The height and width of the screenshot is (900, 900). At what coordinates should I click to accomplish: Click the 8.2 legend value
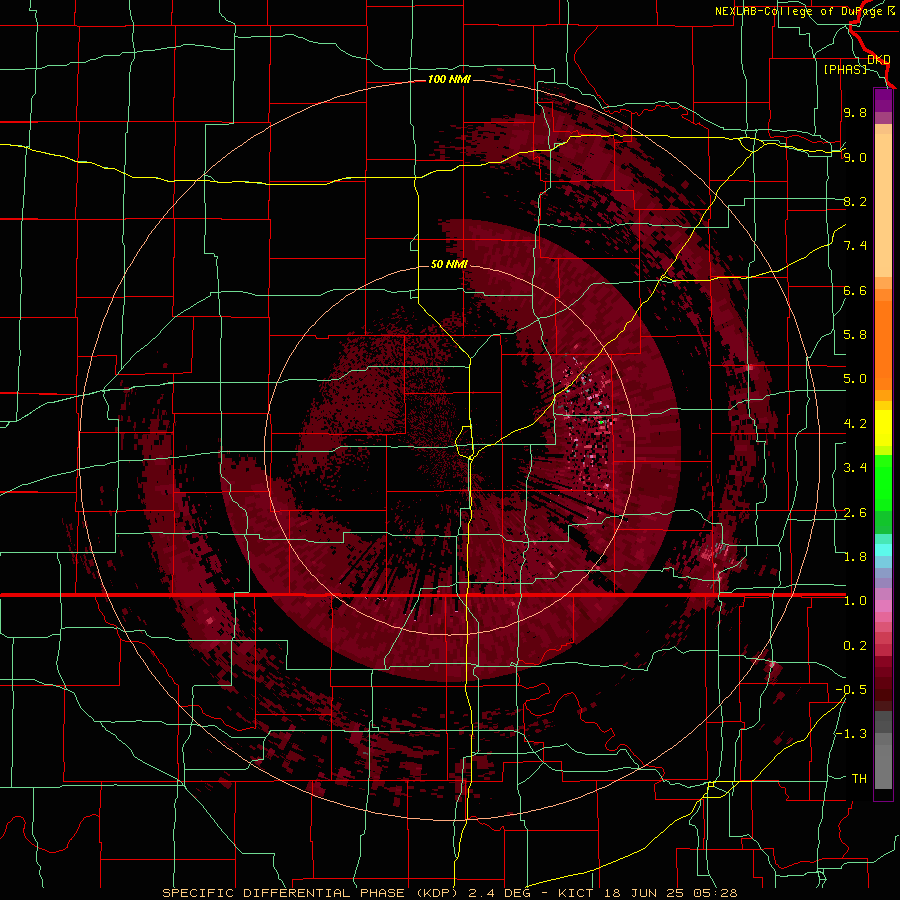[855, 201]
